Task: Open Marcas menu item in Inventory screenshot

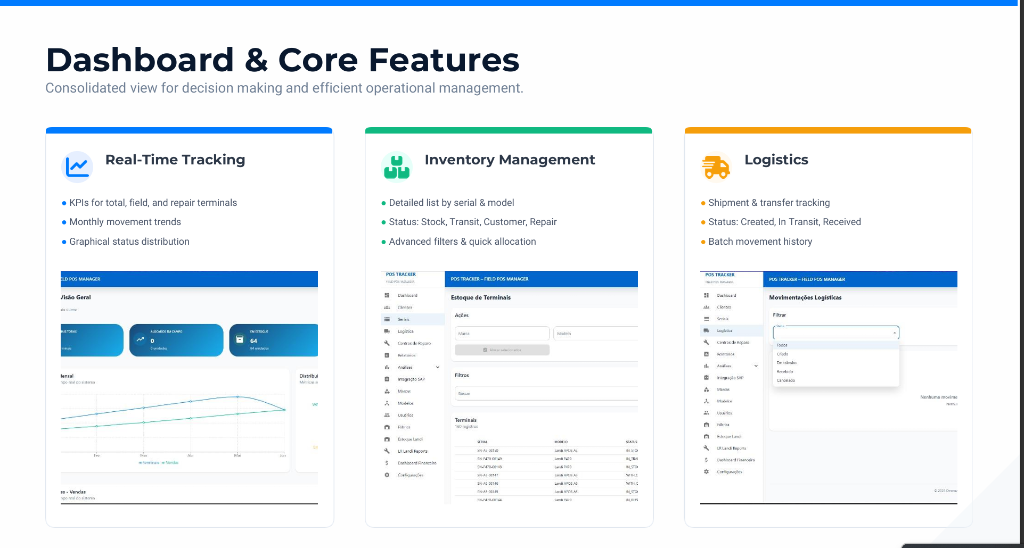Action: click(x=413, y=391)
